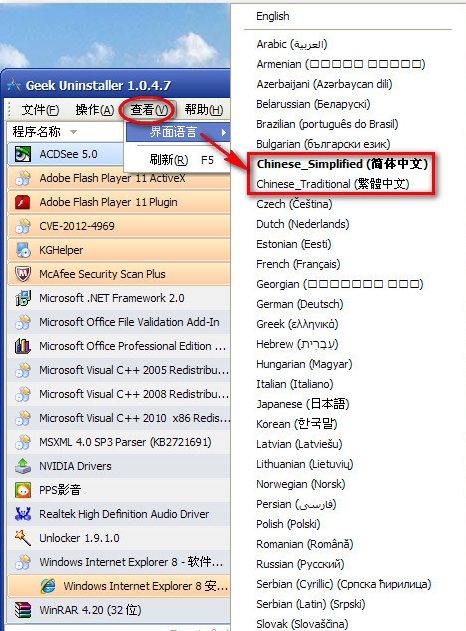Expand the 界面语言 submenu arrow
This screenshot has height=631, width=466.
[x=224, y=132]
